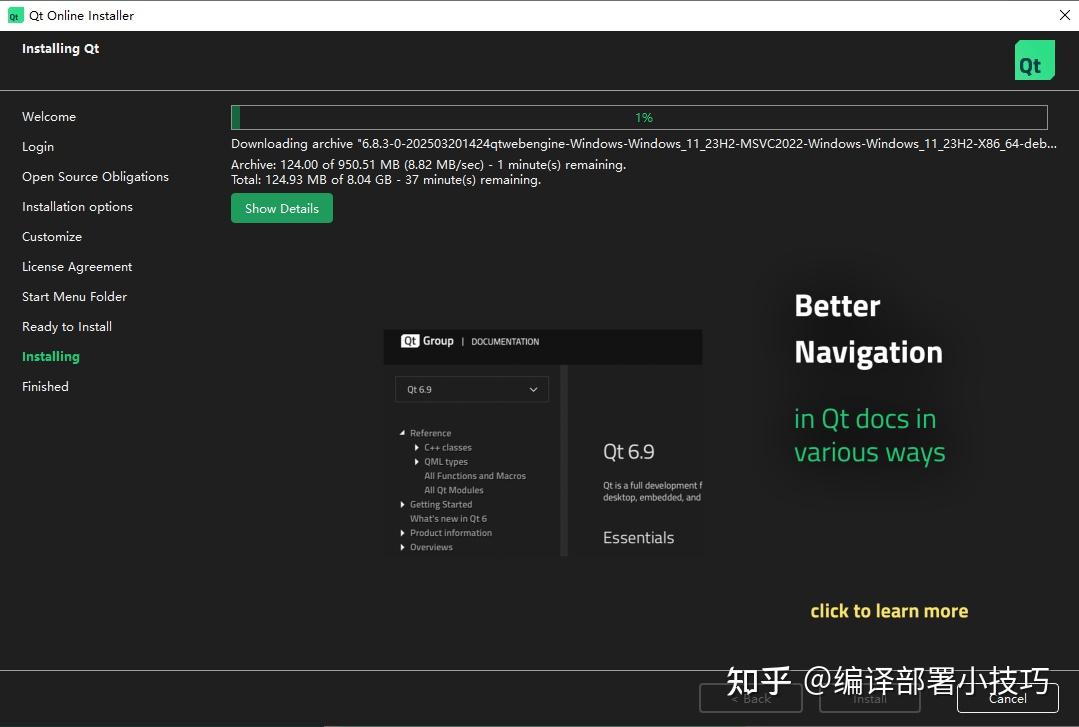Click 'All Functions and Macros' entry
This screenshot has height=727, width=1079.
475,476
